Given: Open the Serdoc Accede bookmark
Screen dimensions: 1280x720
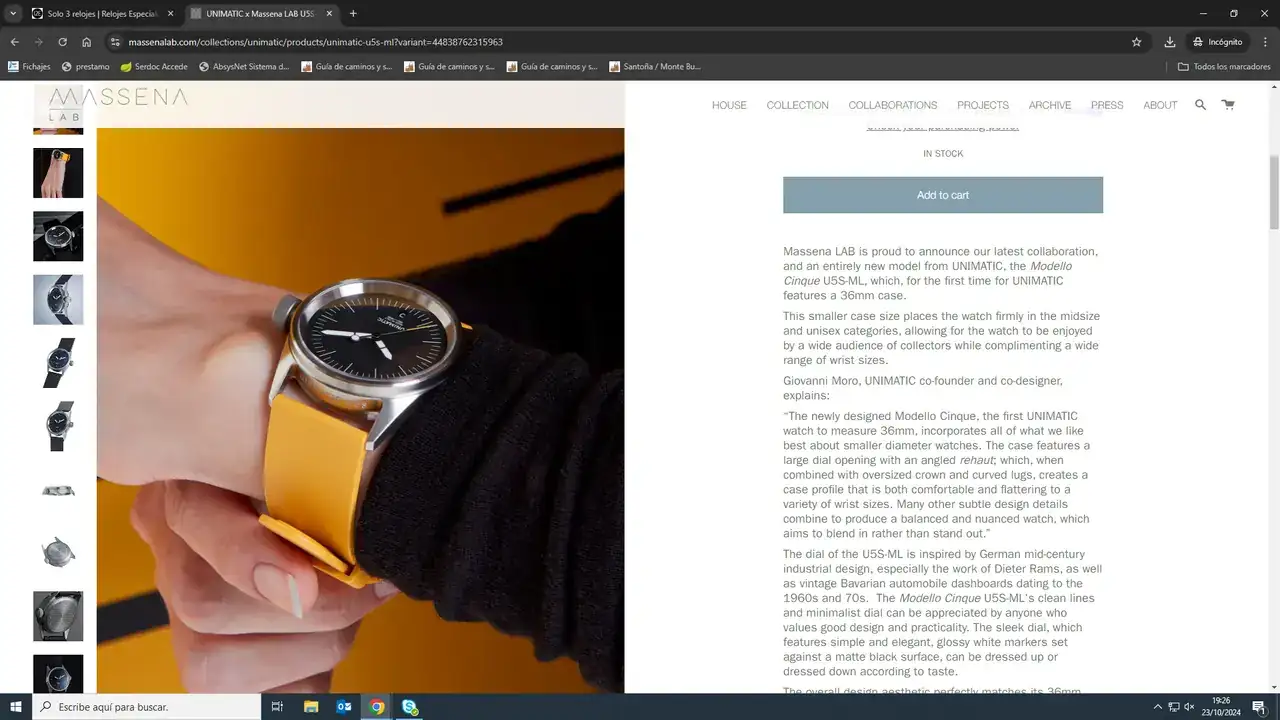Looking at the screenshot, I should click(x=154, y=67).
